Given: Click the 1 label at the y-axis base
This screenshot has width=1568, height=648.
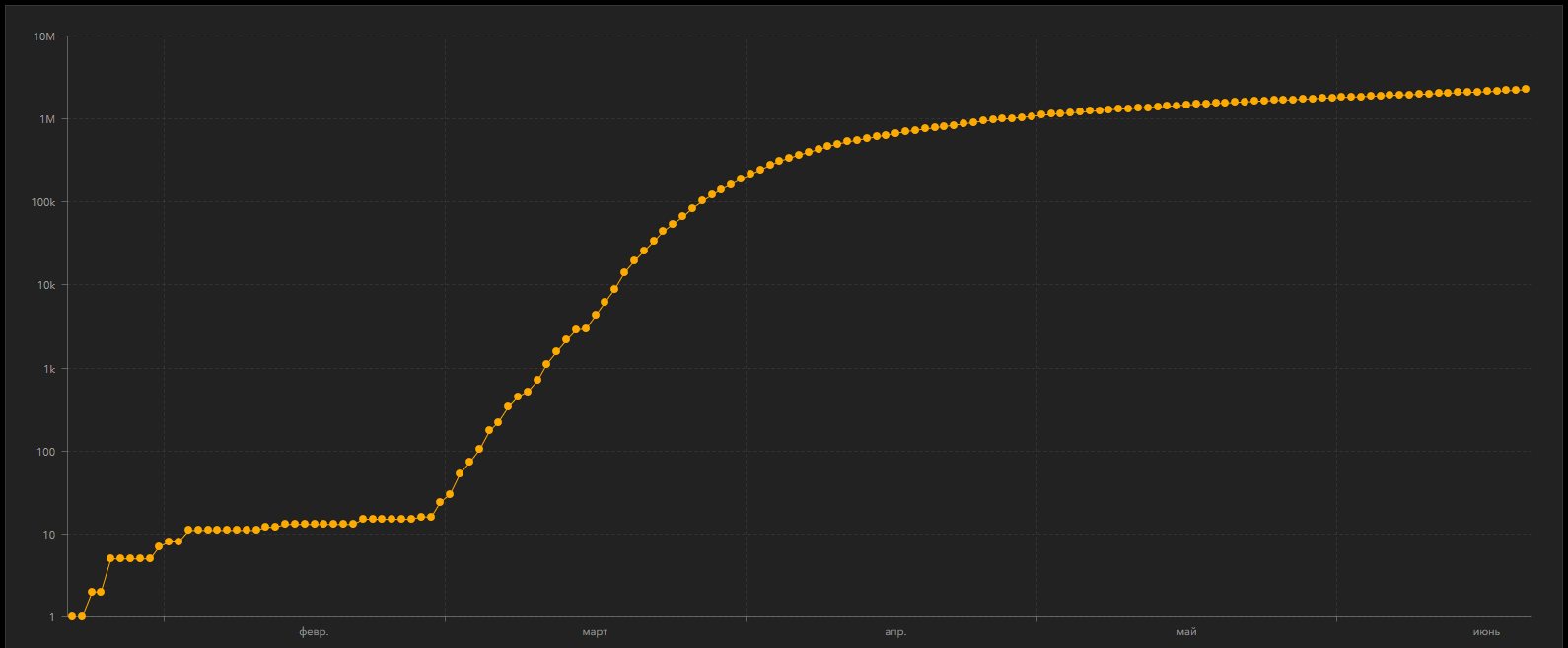Looking at the screenshot, I should coord(52,617).
